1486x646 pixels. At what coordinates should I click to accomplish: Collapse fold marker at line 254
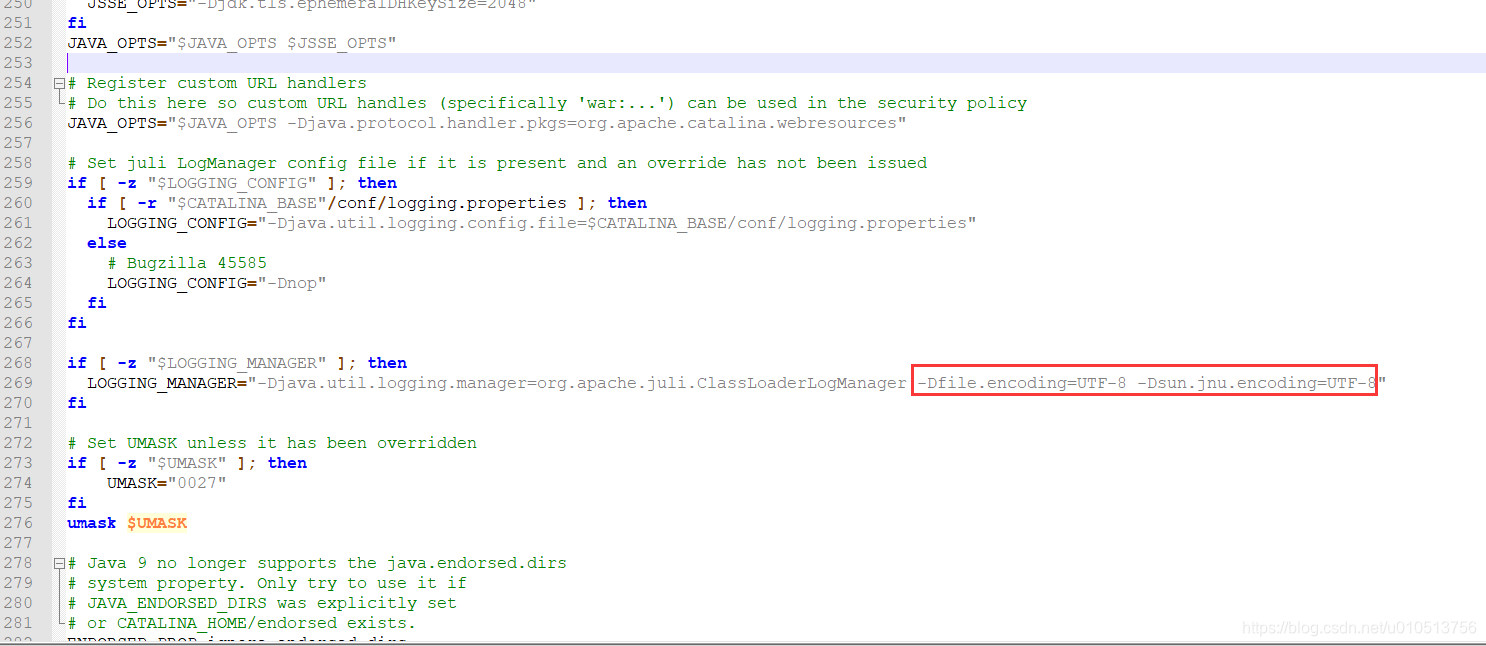point(59,83)
